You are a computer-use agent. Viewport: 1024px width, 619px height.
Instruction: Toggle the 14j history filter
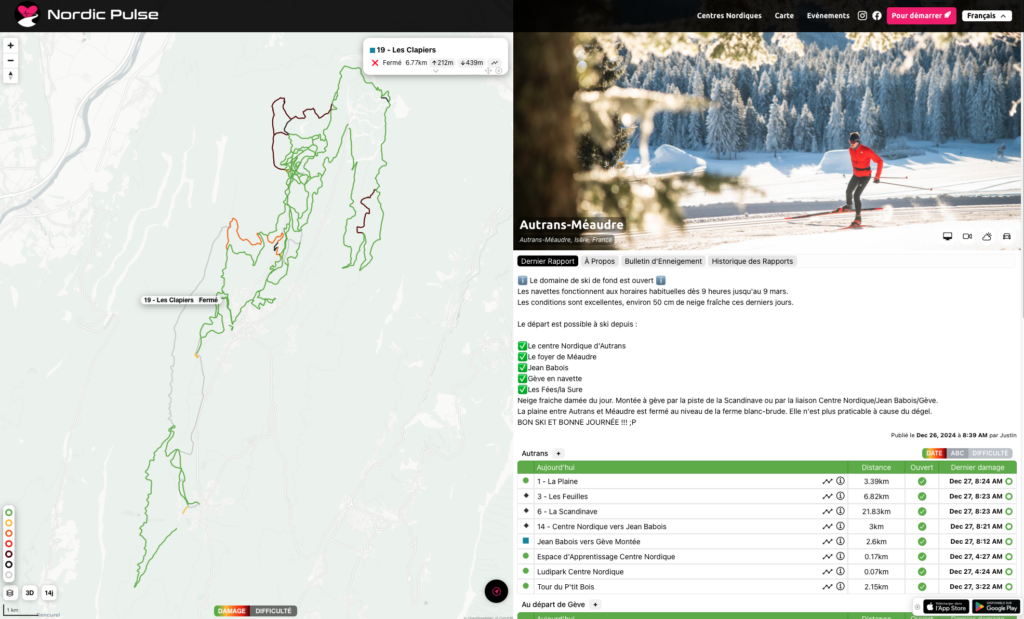pyautogui.click(x=49, y=593)
